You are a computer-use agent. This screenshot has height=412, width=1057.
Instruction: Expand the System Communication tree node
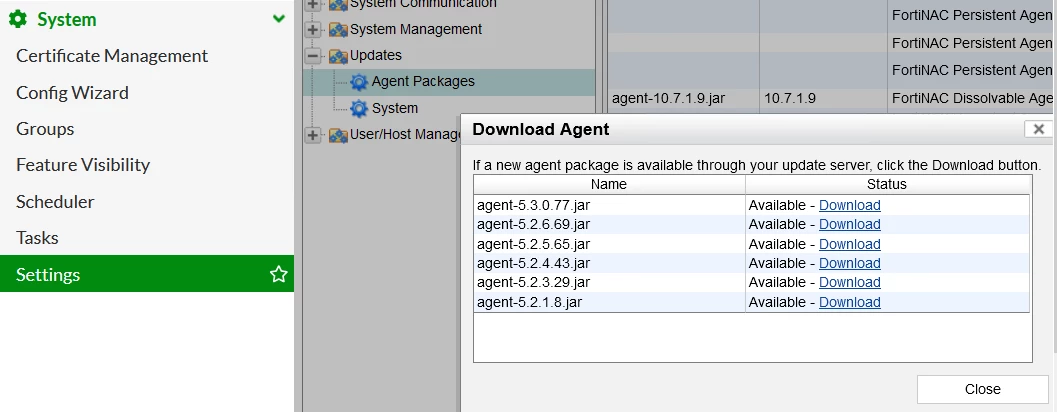coord(312,5)
